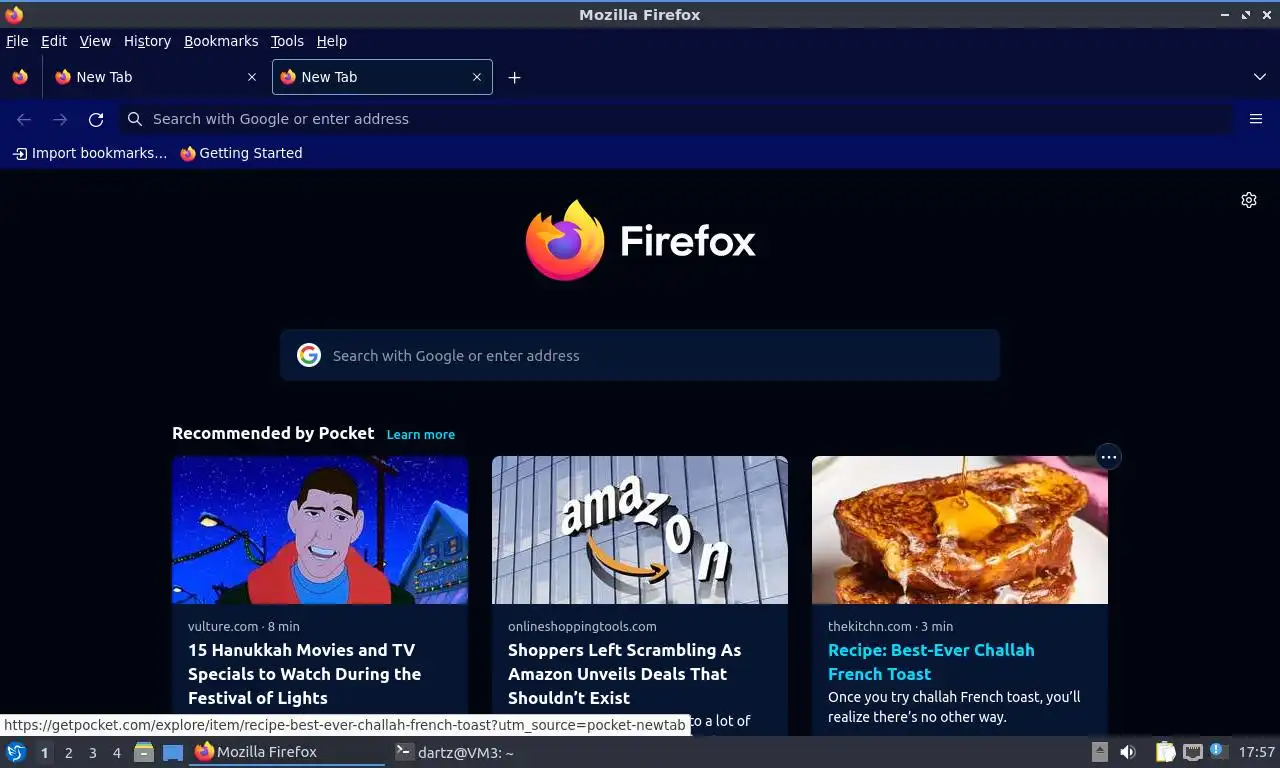Go back with the back arrow

(24, 119)
